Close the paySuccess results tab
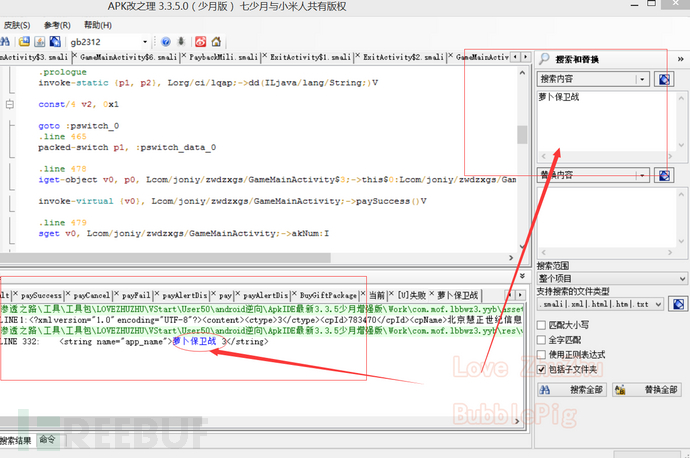Screen dimensions: 690x458 15,293
